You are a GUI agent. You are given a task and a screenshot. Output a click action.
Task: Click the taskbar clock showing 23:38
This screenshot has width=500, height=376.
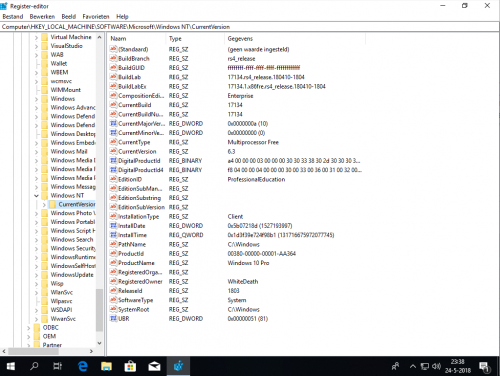(x=458, y=366)
